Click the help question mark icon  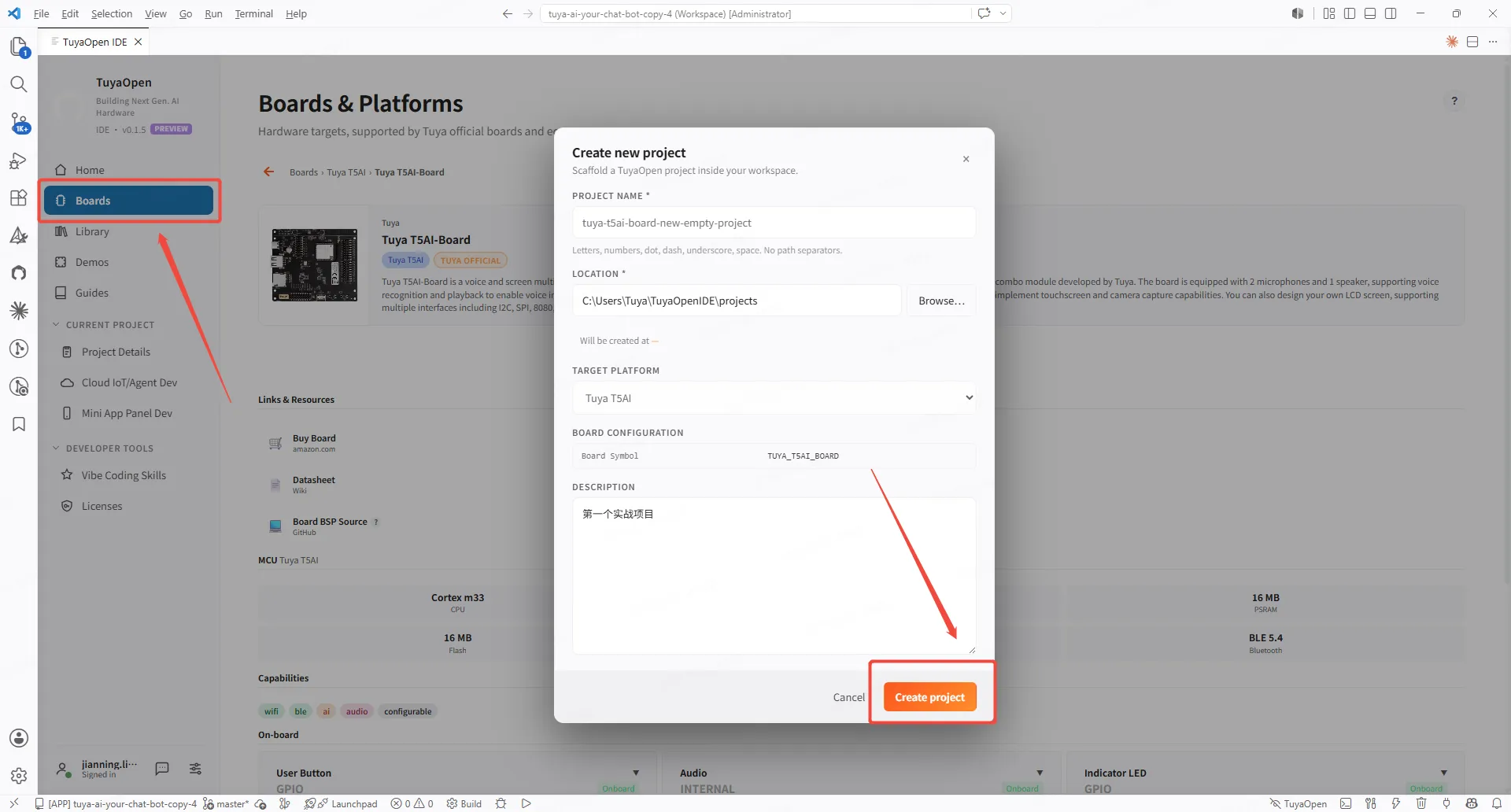click(x=1454, y=101)
